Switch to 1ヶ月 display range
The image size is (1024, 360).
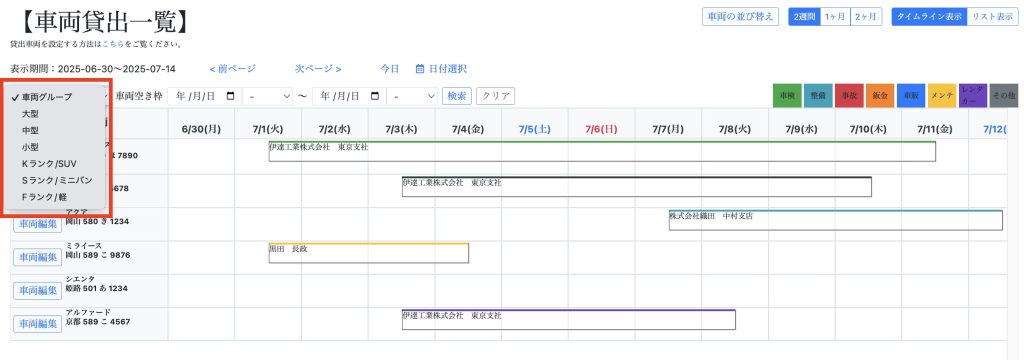[835, 17]
